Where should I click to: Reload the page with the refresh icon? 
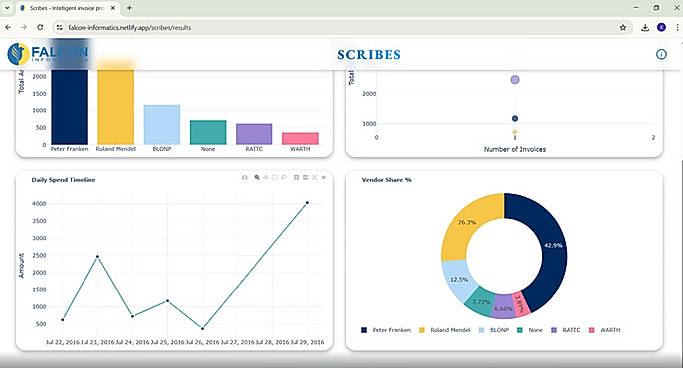(x=40, y=27)
